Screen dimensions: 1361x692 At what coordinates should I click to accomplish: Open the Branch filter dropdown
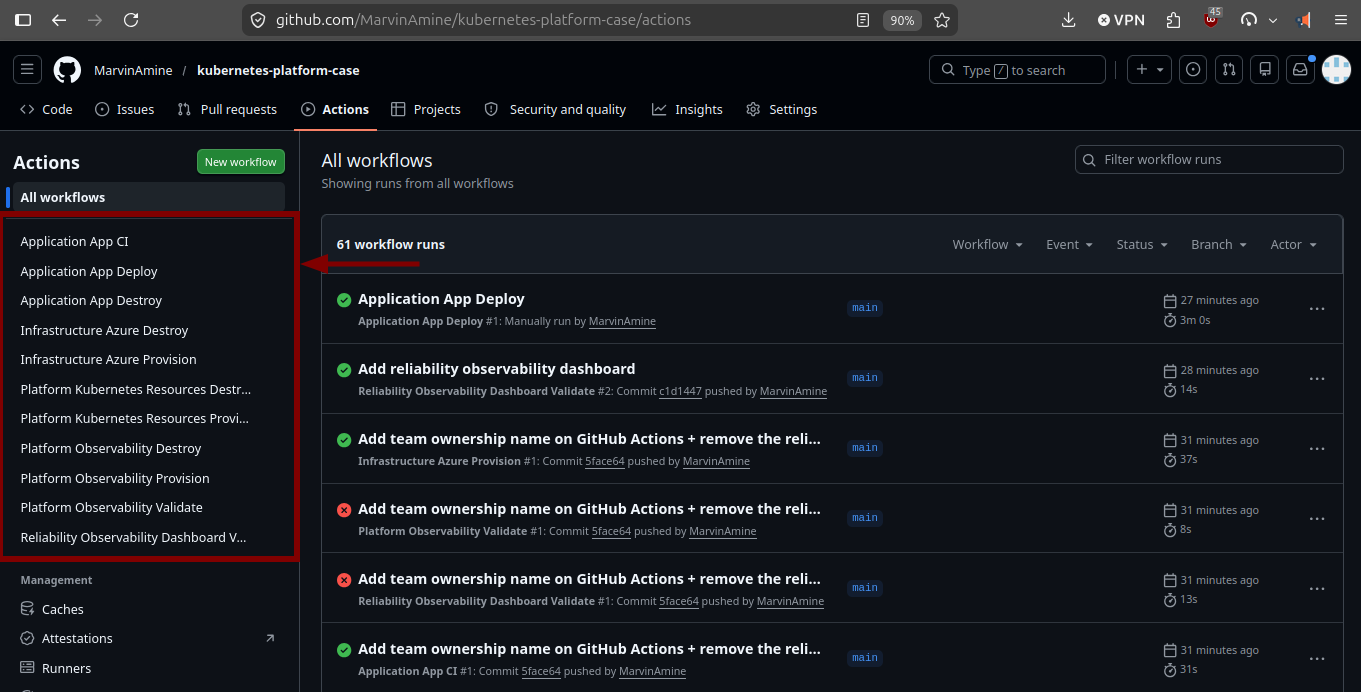1219,244
